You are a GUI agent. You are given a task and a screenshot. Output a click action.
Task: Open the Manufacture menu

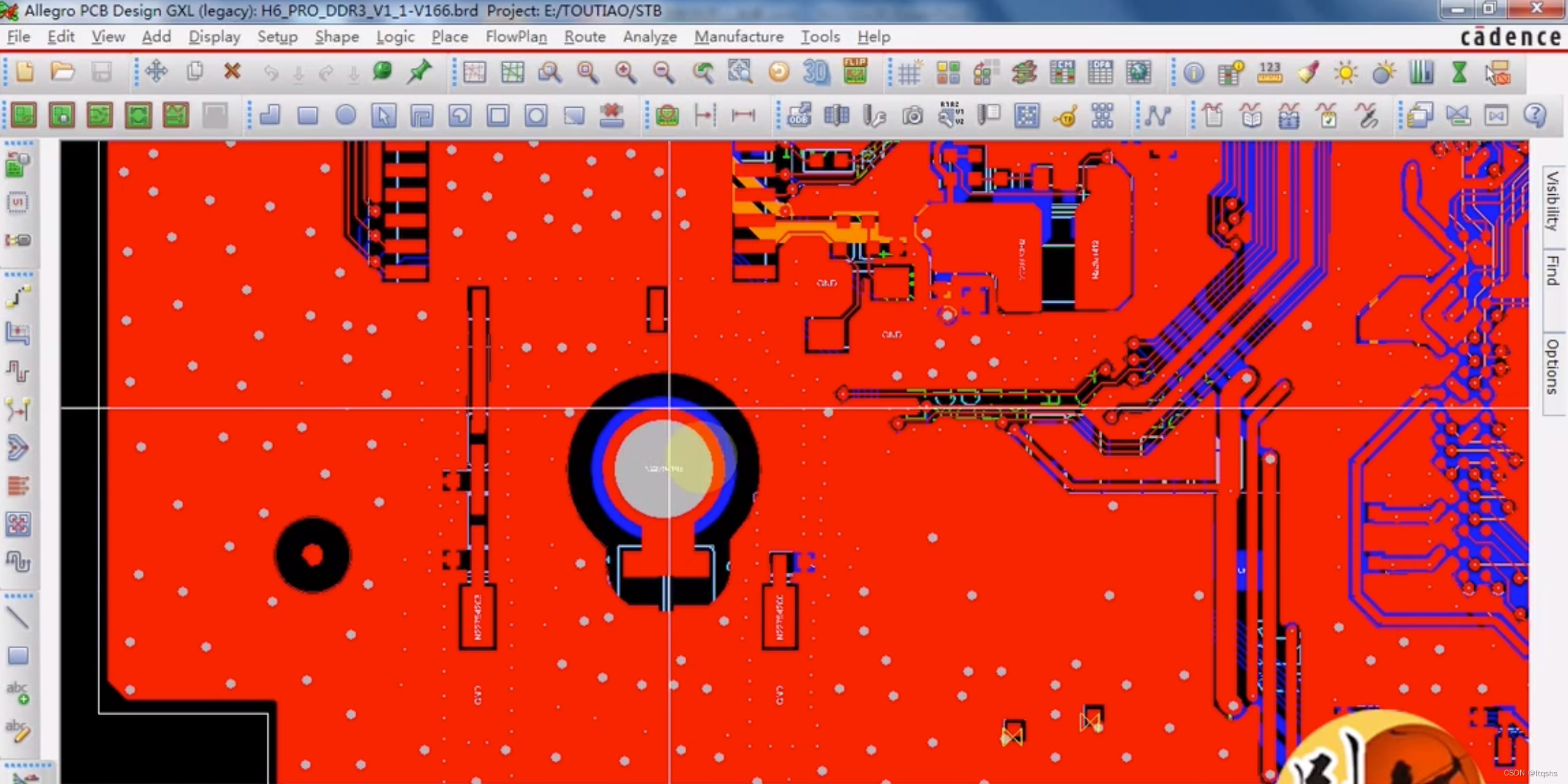click(x=738, y=37)
